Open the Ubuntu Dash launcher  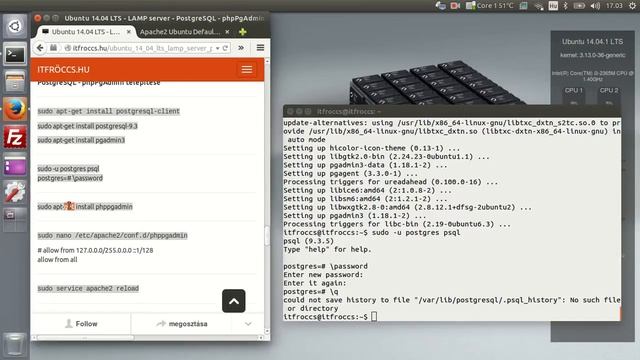(x=15, y=27)
